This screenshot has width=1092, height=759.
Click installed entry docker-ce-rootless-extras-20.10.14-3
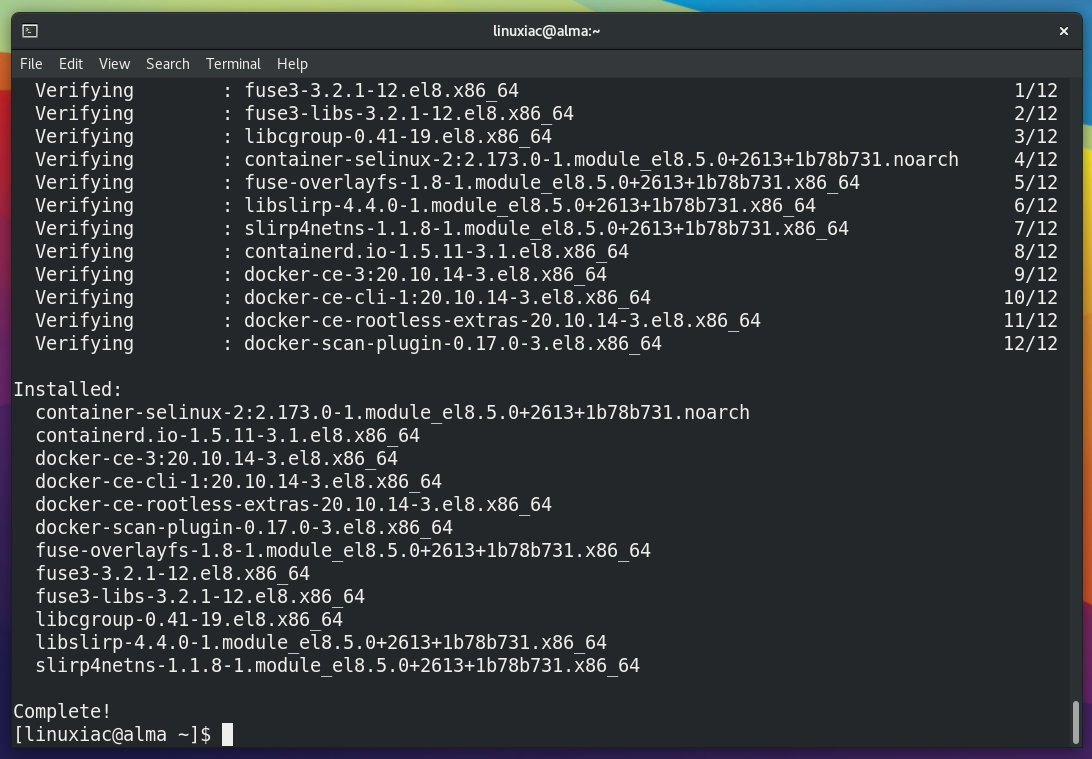point(293,504)
